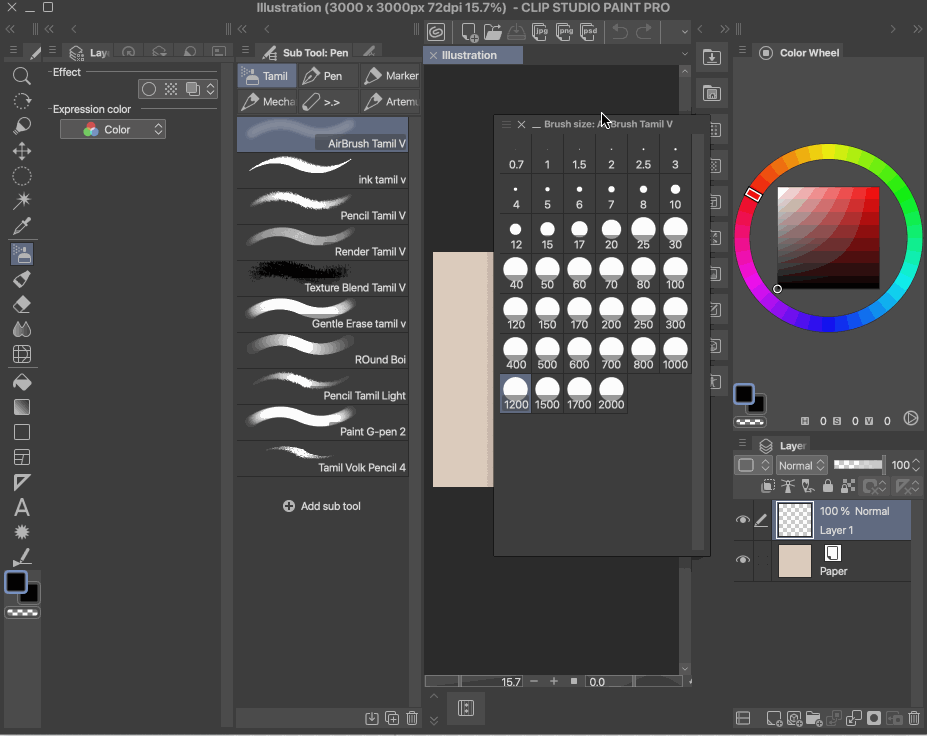The width and height of the screenshot is (927, 736).
Task: Click Add sub tool button
Action: tap(321, 506)
